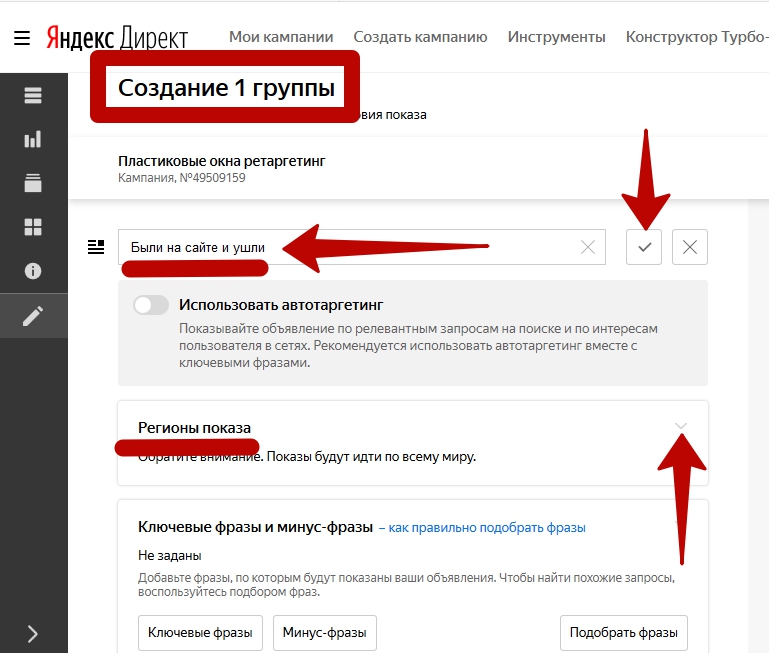Expand the sidebar with bottom chevron
Viewport: 769px width, 653px height.
pyautogui.click(x=32, y=634)
